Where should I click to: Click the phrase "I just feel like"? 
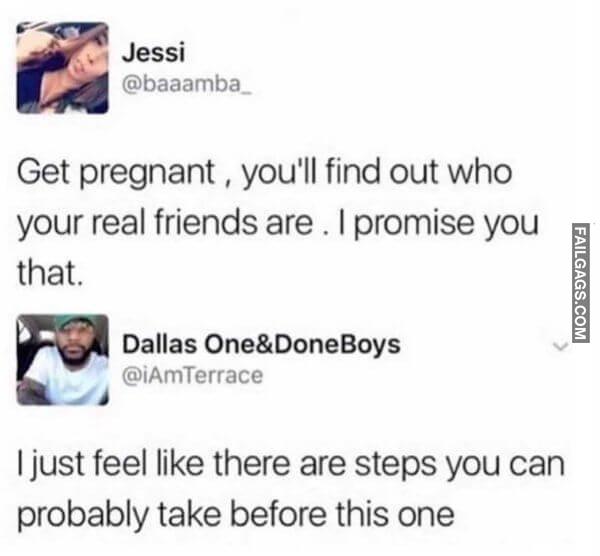(x=110, y=465)
